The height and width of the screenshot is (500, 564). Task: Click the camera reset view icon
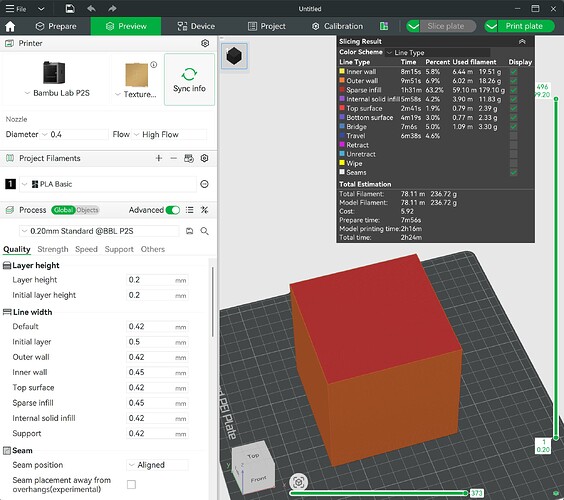tap(298, 482)
